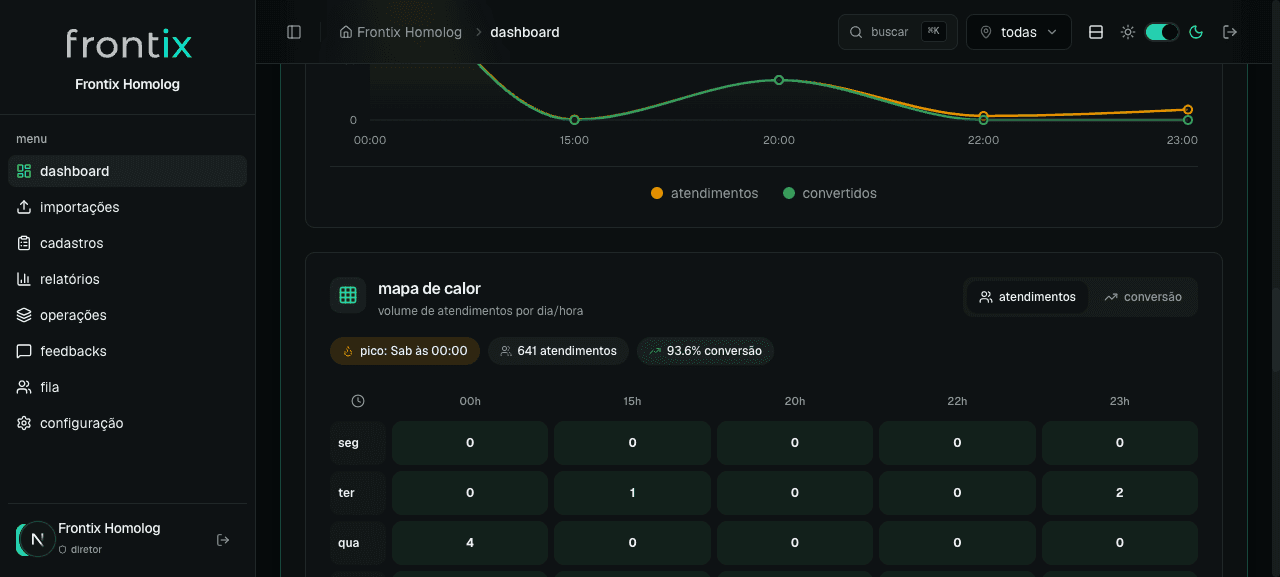1280x577 pixels.
Task: Click the configuração gear icon
Action: 24,423
